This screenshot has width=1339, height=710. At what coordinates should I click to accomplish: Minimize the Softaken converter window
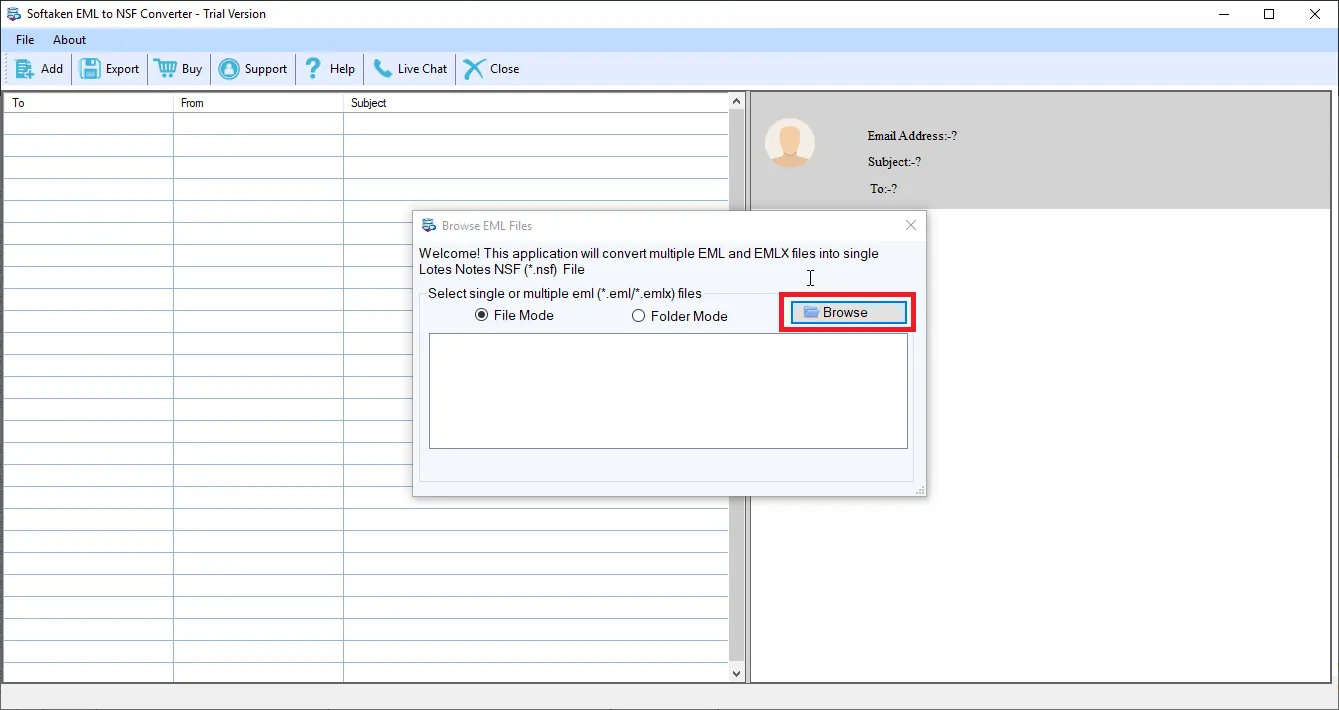(1223, 14)
